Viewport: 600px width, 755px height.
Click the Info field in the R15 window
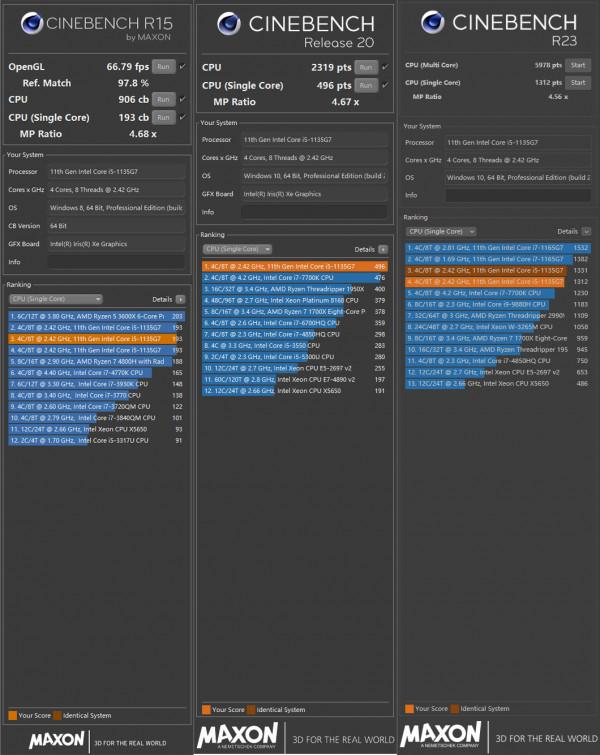tap(116, 262)
